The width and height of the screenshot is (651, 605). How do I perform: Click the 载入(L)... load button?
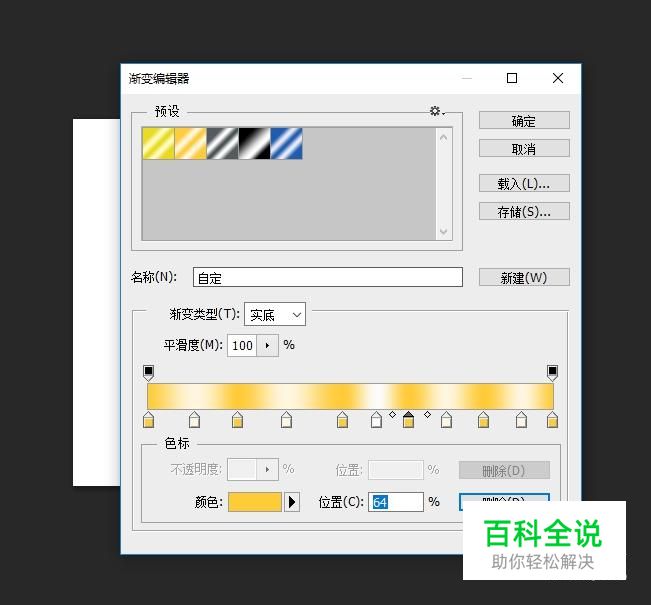coord(524,183)
